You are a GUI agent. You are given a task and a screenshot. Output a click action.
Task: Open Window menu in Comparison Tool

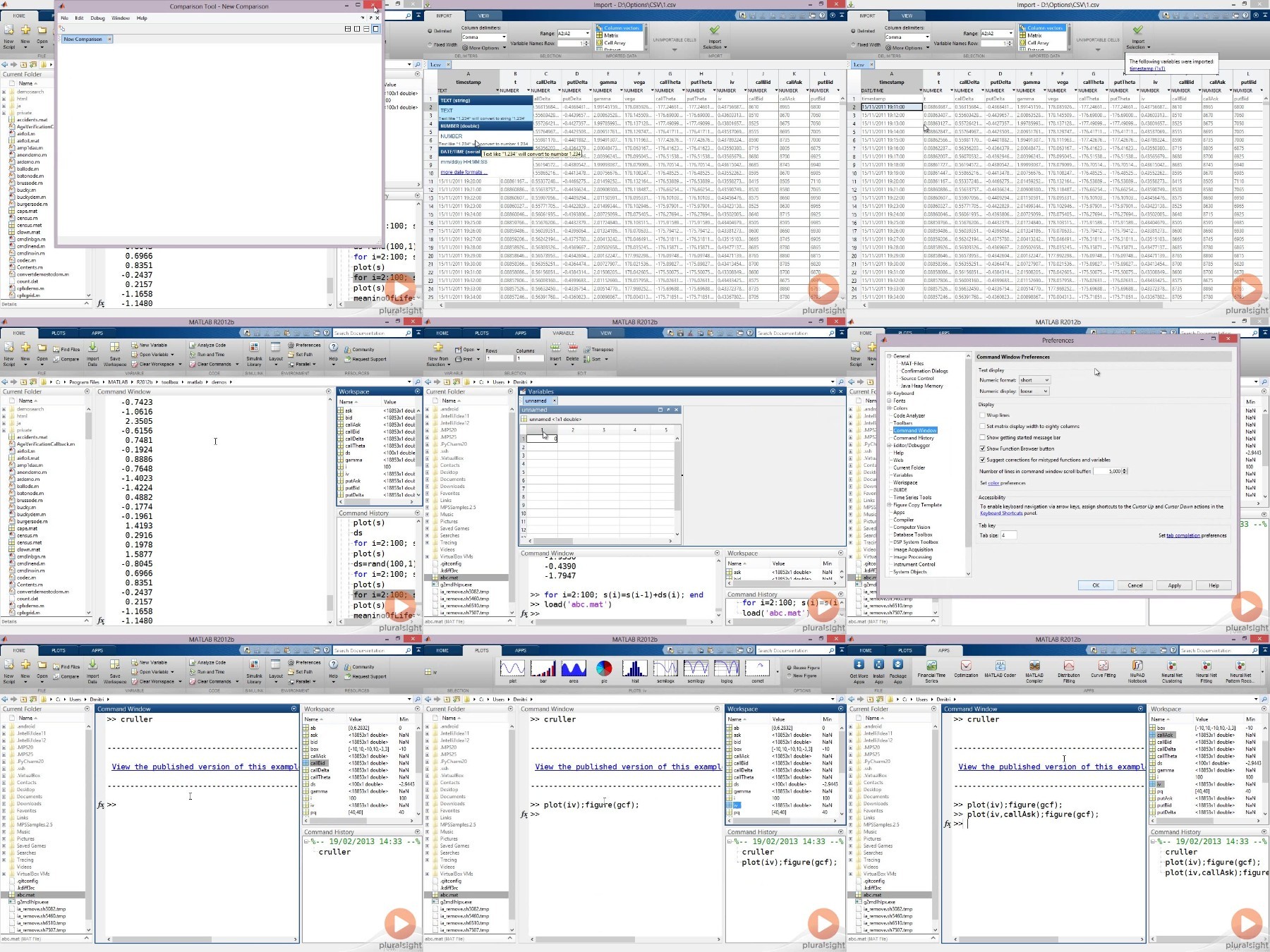121,18
